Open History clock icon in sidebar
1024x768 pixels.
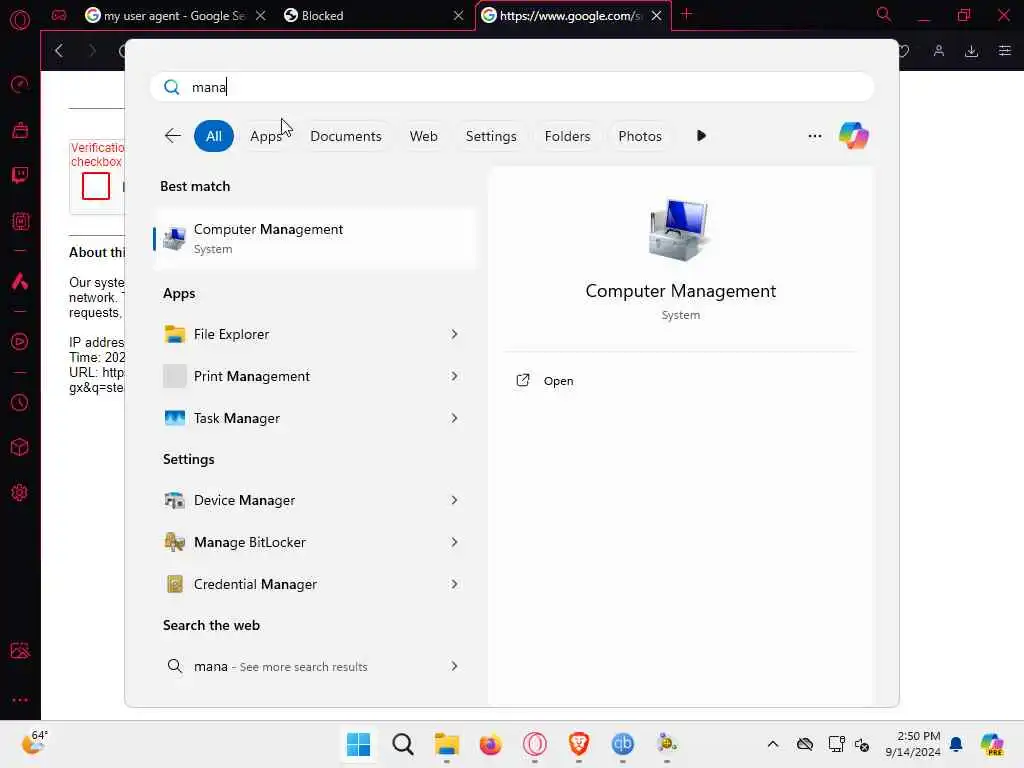(20, 402)
